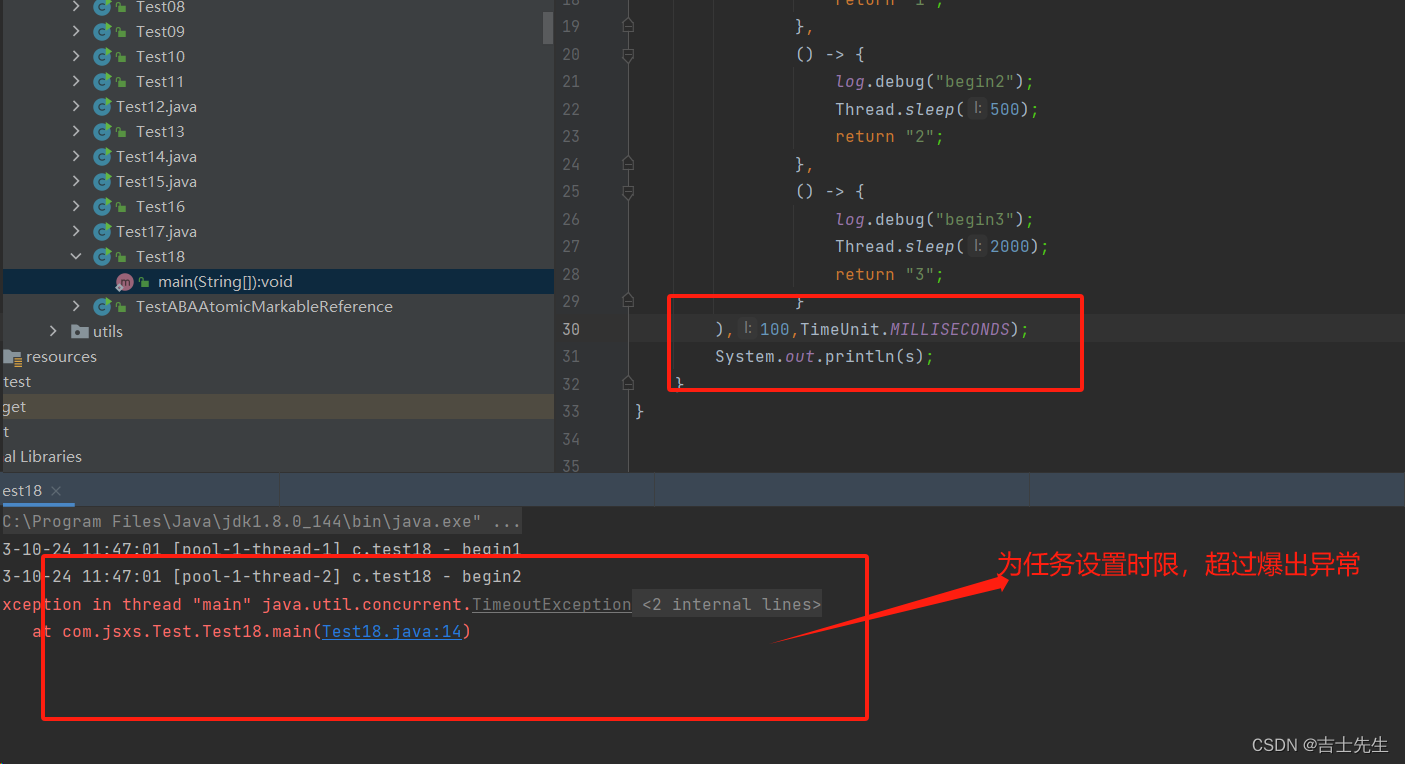Expand the Test16 tree node
The width and height of the screenshot is (1405, 764).
76,206
